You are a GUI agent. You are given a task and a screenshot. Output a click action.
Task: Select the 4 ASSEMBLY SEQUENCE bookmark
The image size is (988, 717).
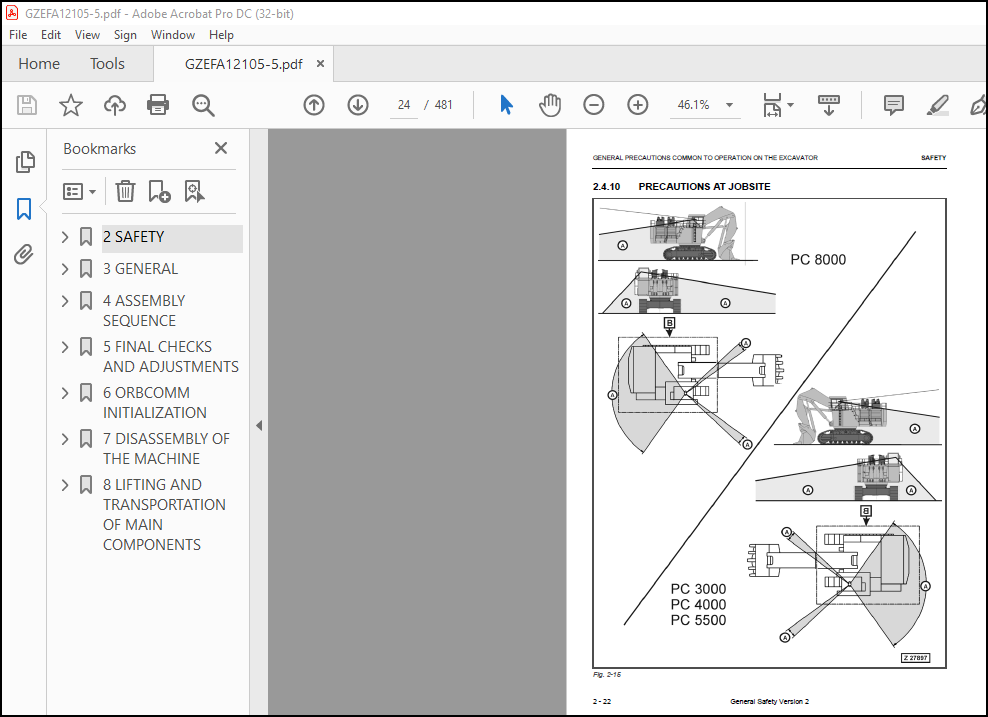point(144,311)
